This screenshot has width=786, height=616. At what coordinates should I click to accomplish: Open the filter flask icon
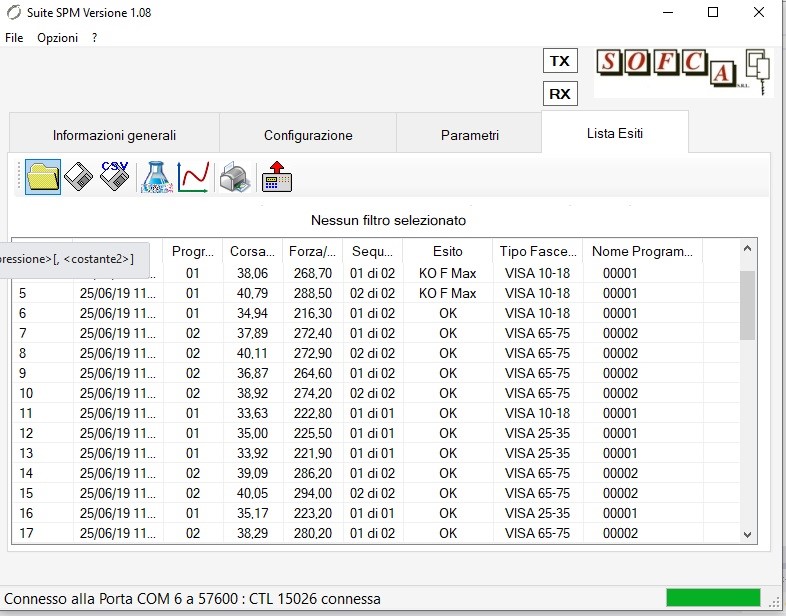pyautogui.click(x=157, y=177)
